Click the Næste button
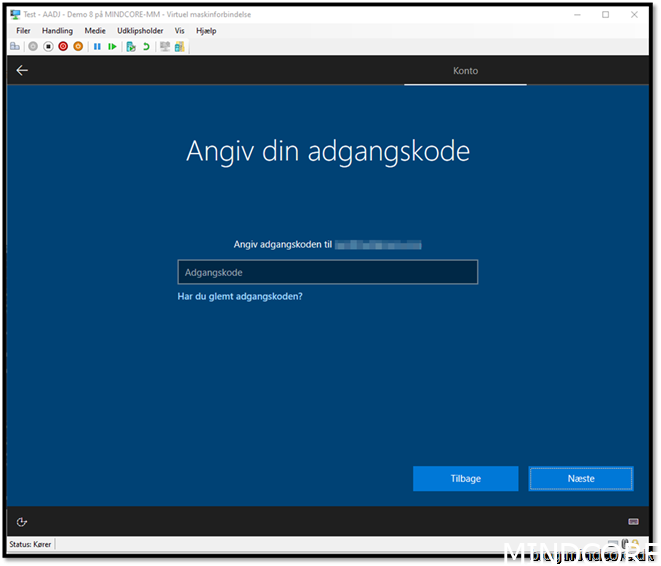The image size is (661, 566). [580, 478]
